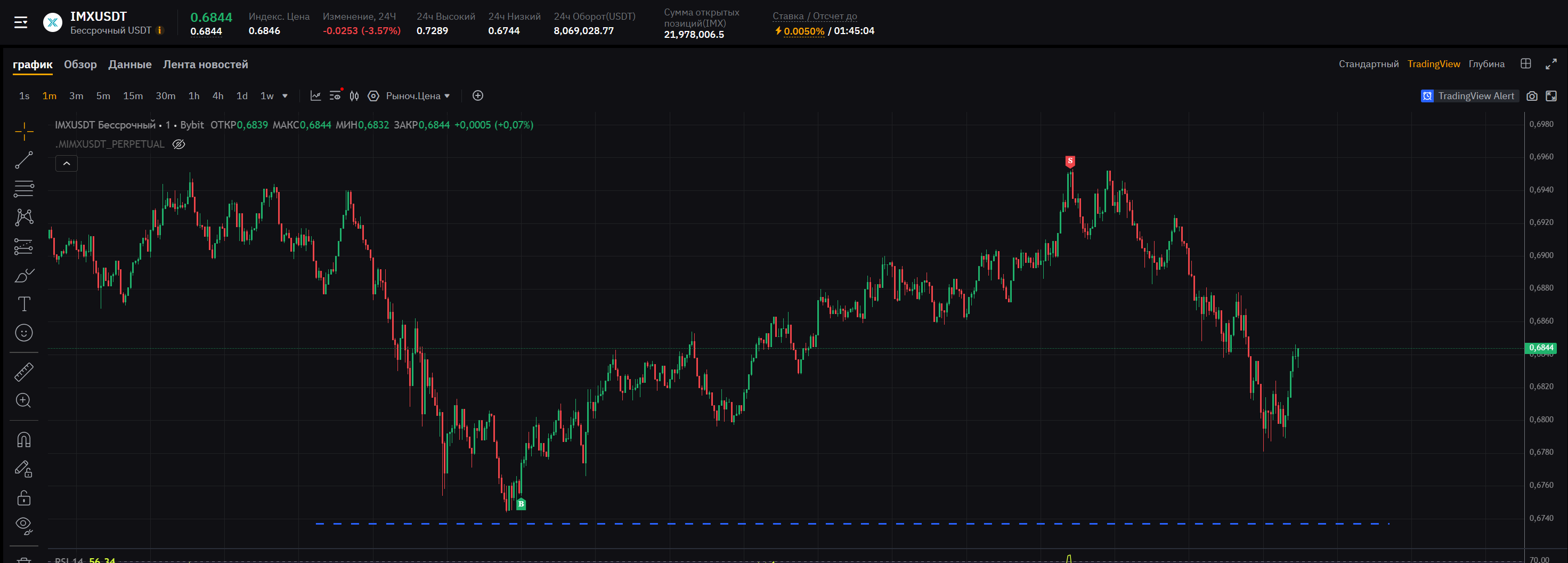Select the active 1m timeframe

point(50,95)
